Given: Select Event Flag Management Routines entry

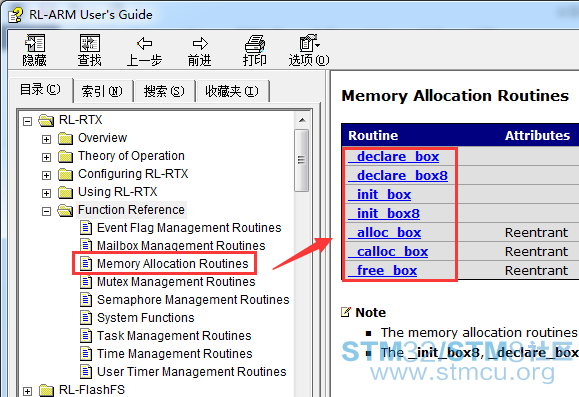Looking at the screenshot, I should pyautogui.click(x=189, y=228).
